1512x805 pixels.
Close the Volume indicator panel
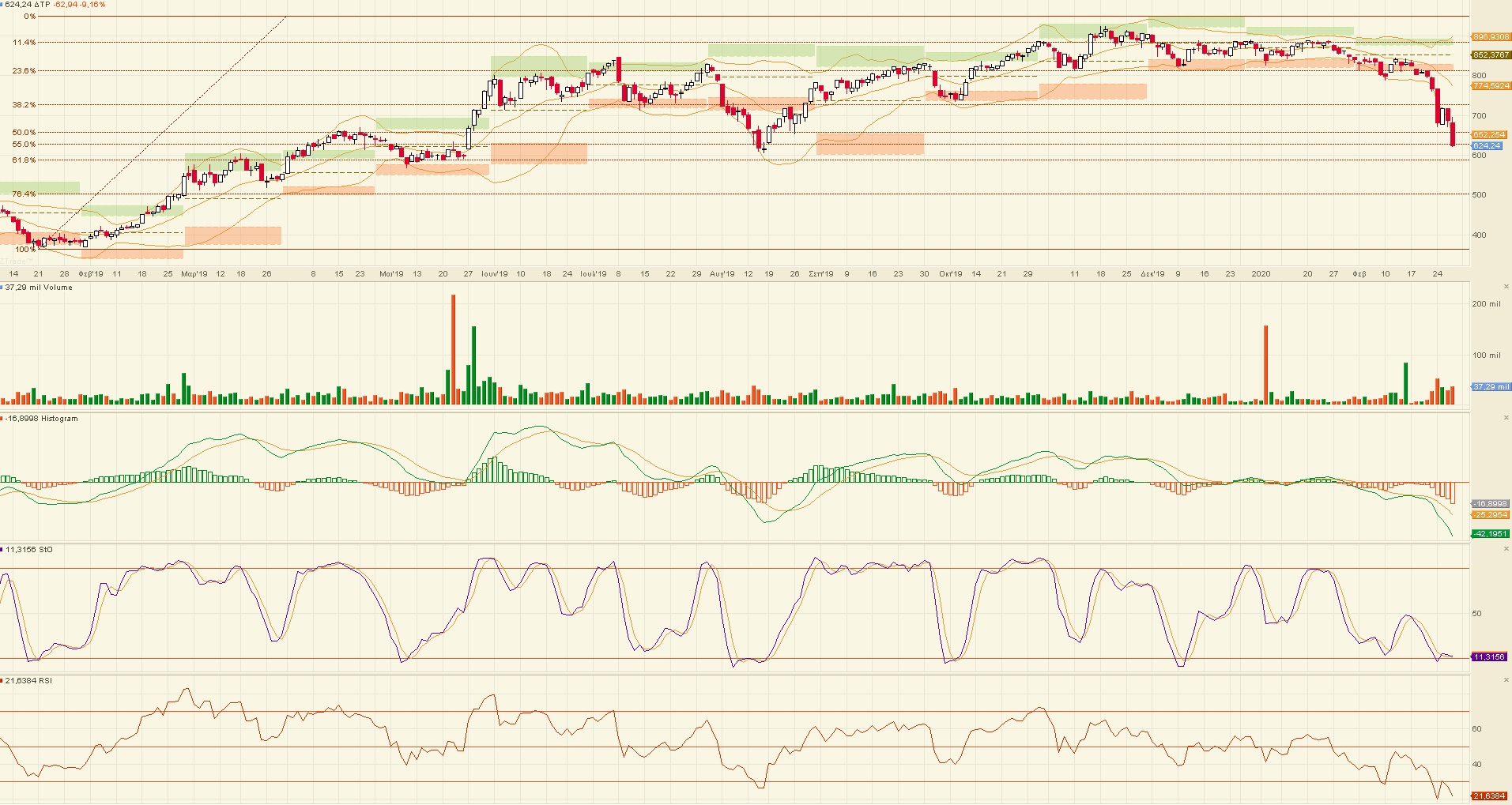(x=1506, y=287)
